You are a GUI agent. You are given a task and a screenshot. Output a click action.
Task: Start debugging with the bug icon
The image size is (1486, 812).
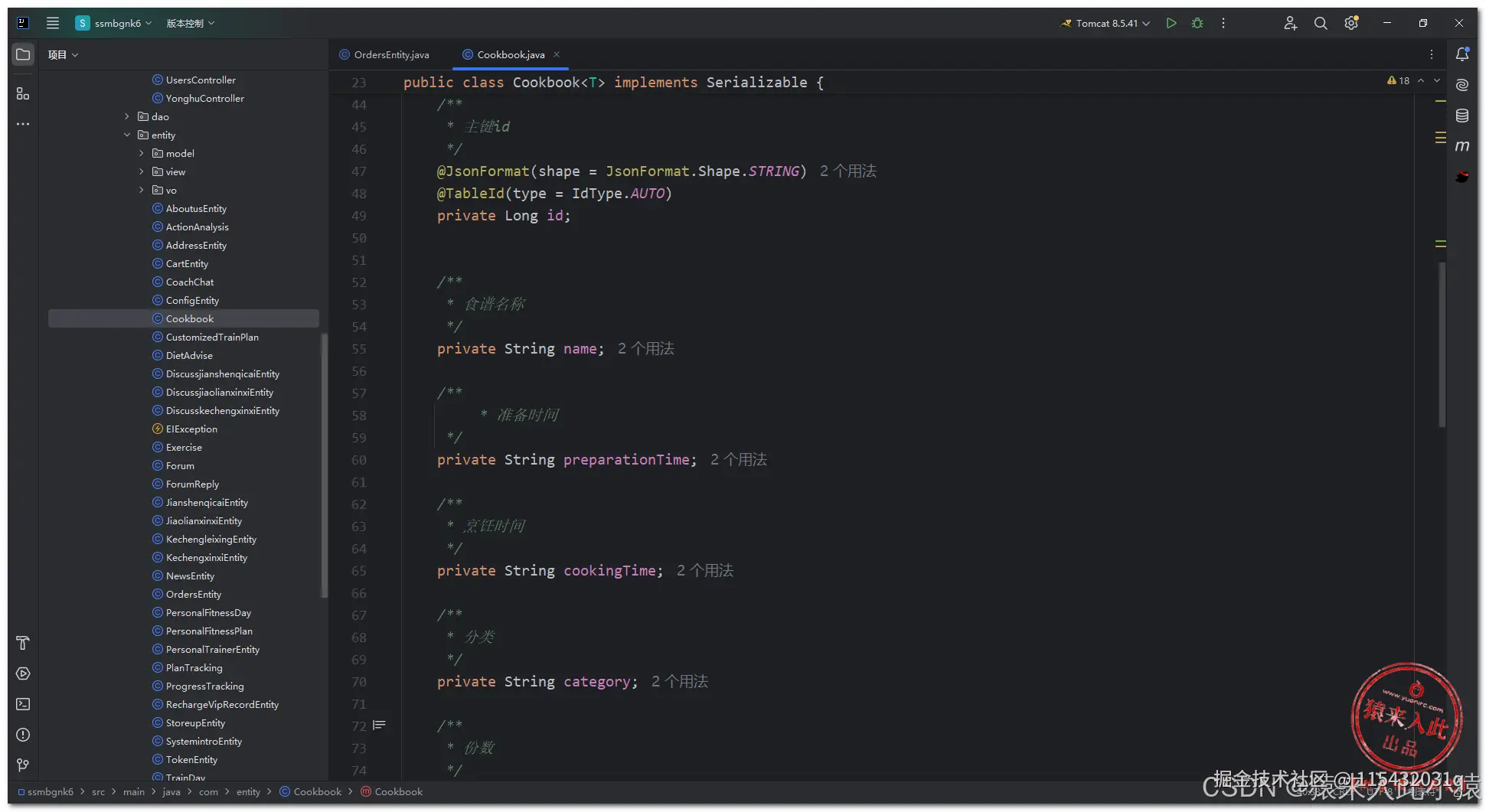coord(1197,23)
